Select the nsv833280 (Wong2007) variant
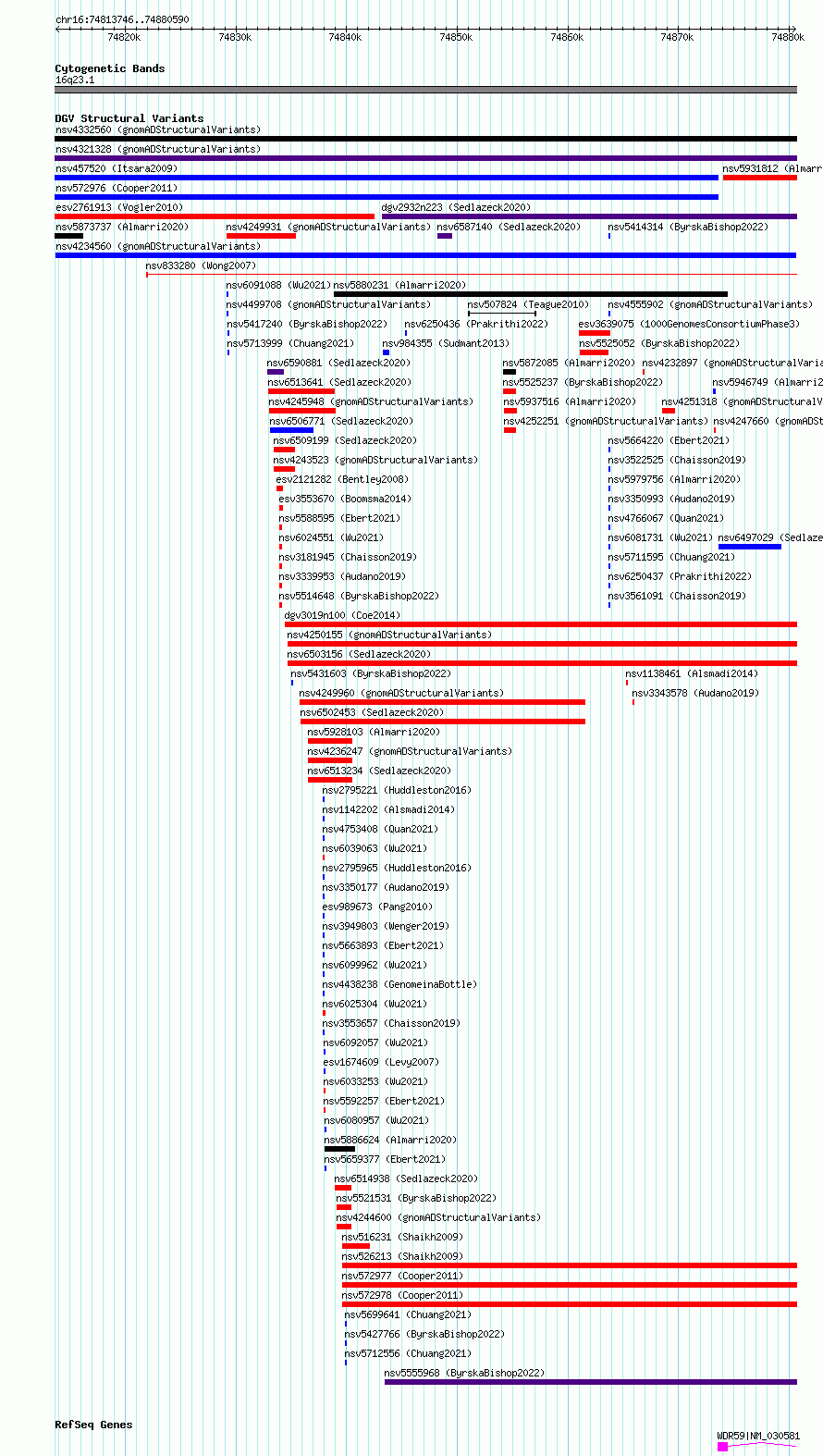Viewport: 823px width, 1456px height. [x=471, y=275]
